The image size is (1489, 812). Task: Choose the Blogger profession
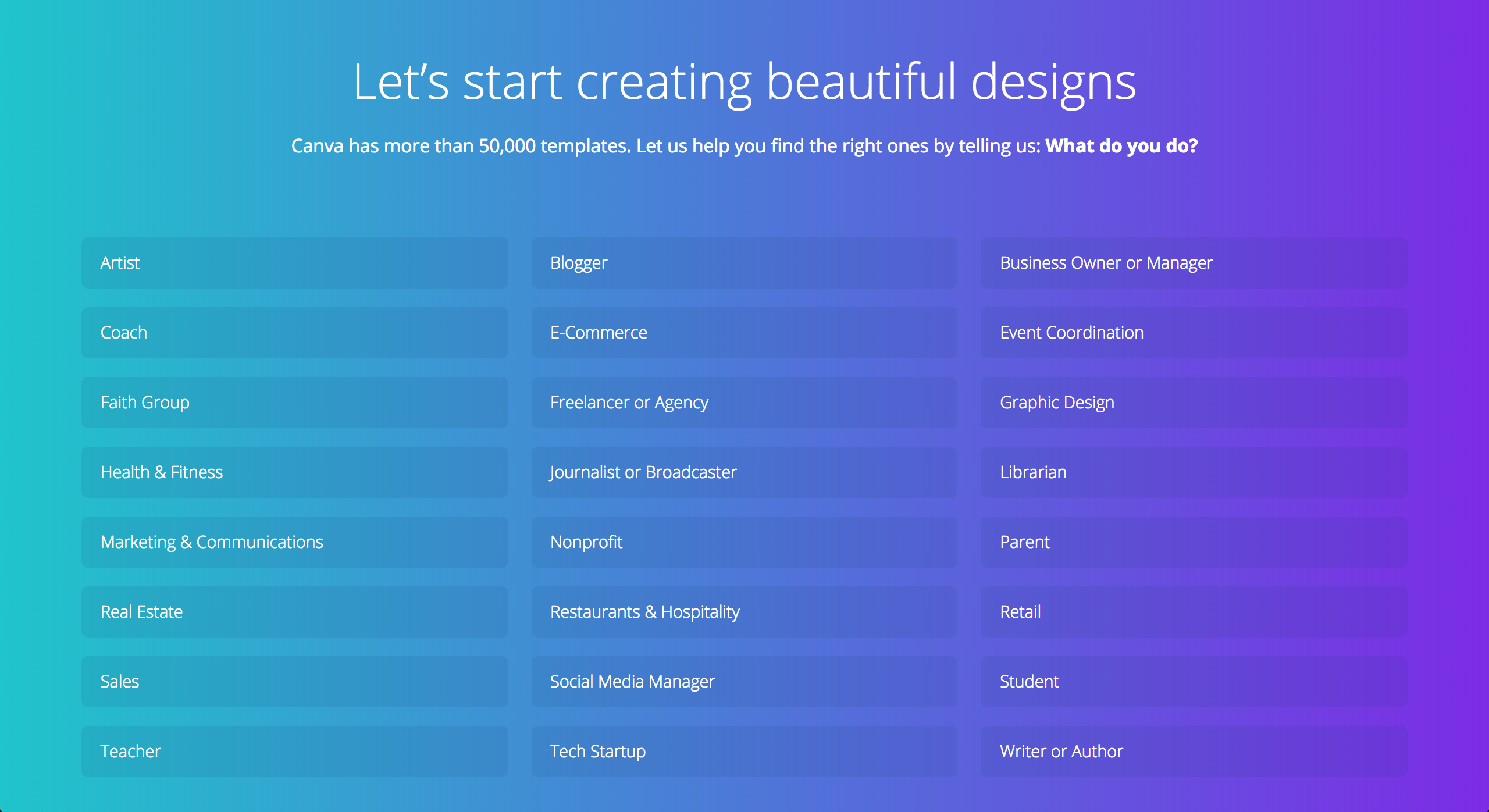click(x=744, y=263)
